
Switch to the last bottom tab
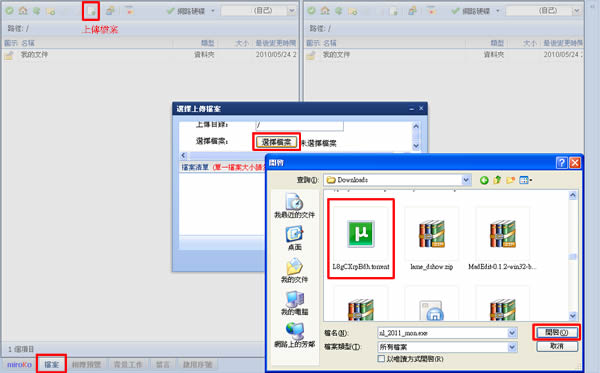pyautogui.click(x=197, y=365)
